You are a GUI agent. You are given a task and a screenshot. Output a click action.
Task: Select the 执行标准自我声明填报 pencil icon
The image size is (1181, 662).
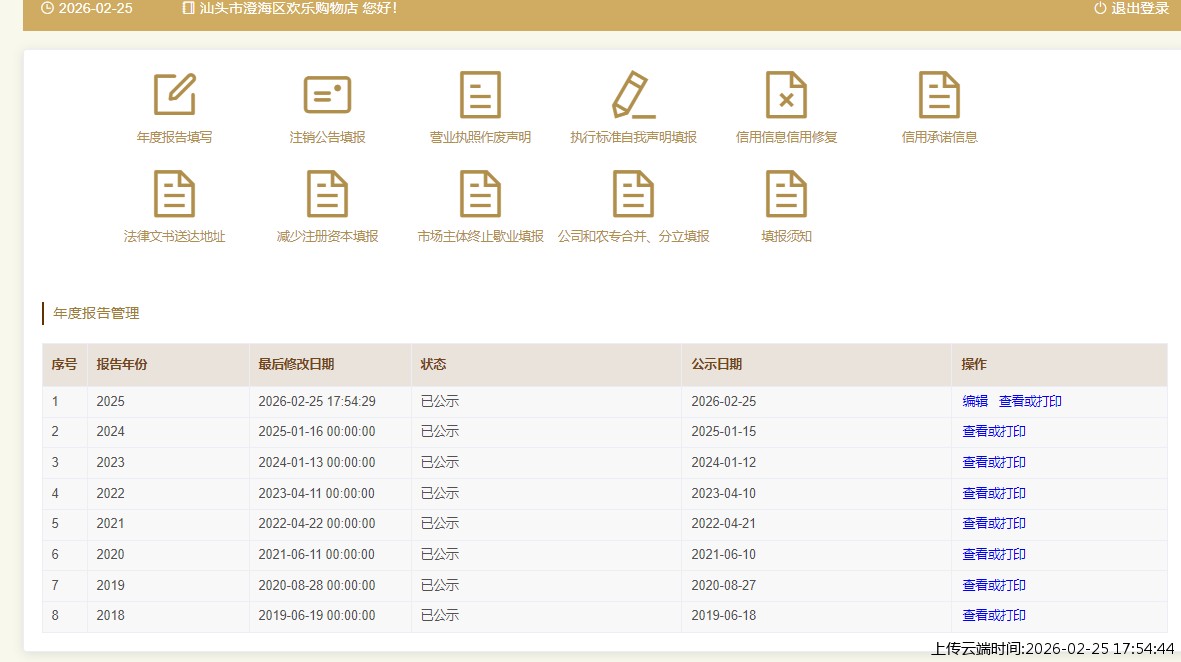click(633, 95)
